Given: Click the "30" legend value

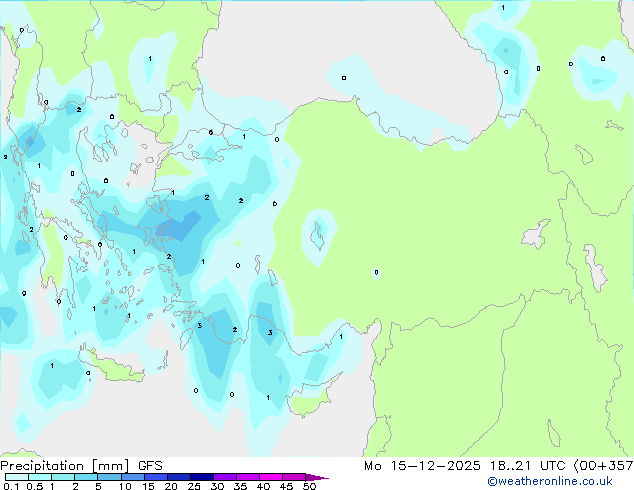Looking at the screenshot, I should [x=217, y=486].
